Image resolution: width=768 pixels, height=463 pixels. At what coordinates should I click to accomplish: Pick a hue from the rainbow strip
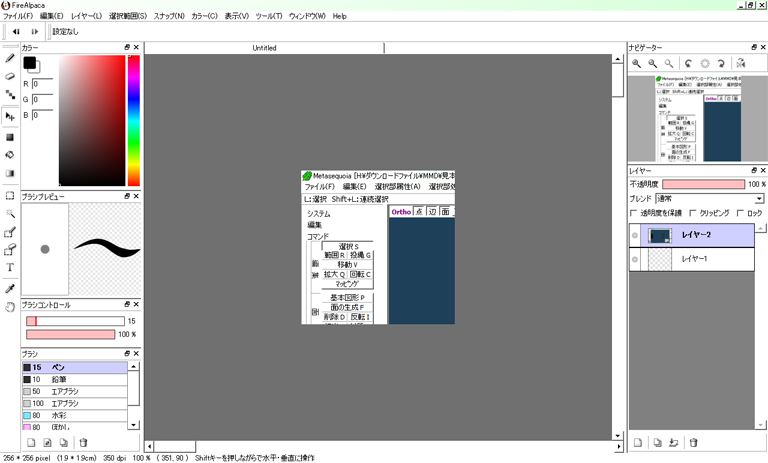click(134, 121)
